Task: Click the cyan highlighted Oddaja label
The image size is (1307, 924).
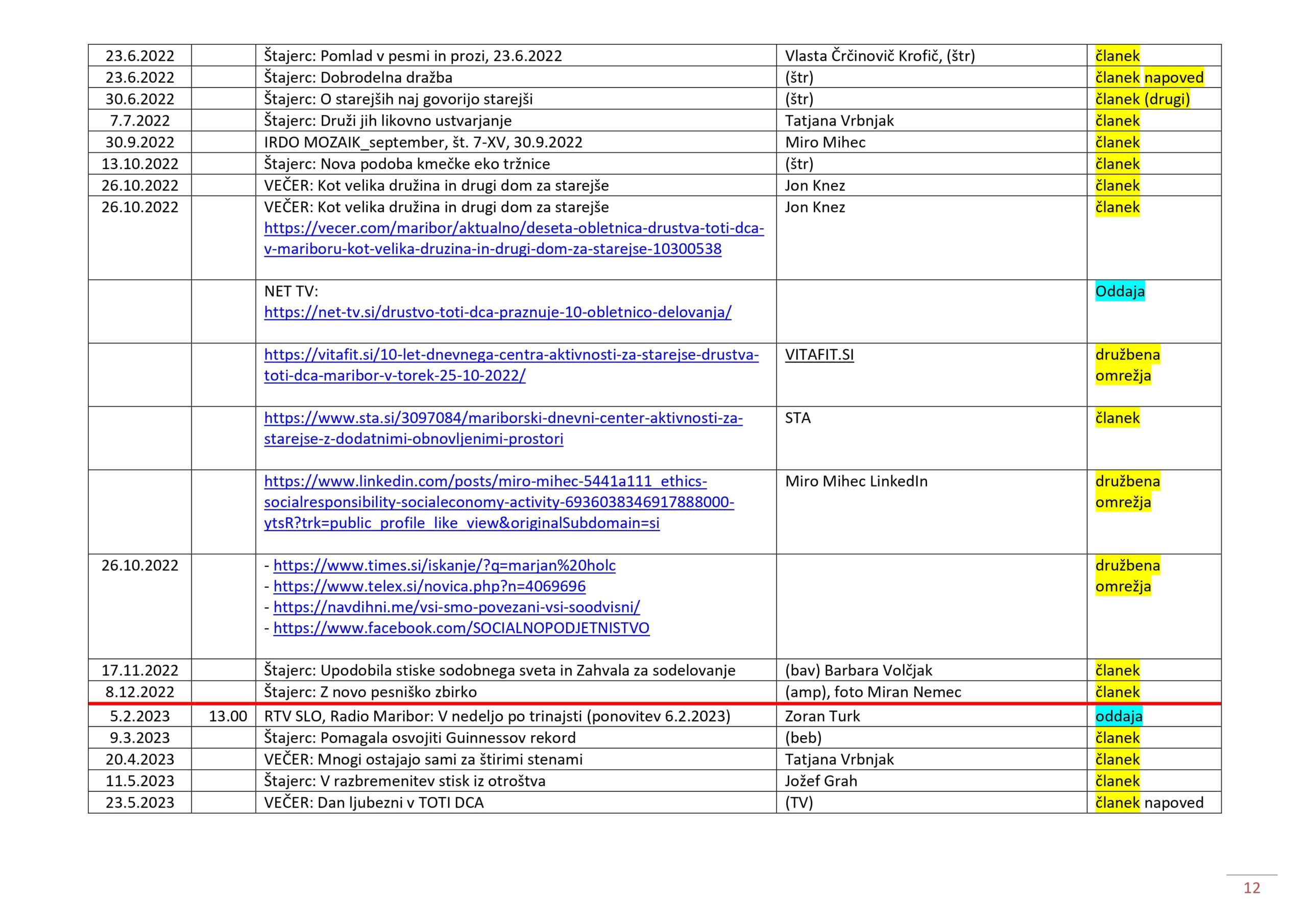Action: [1119, 292]
